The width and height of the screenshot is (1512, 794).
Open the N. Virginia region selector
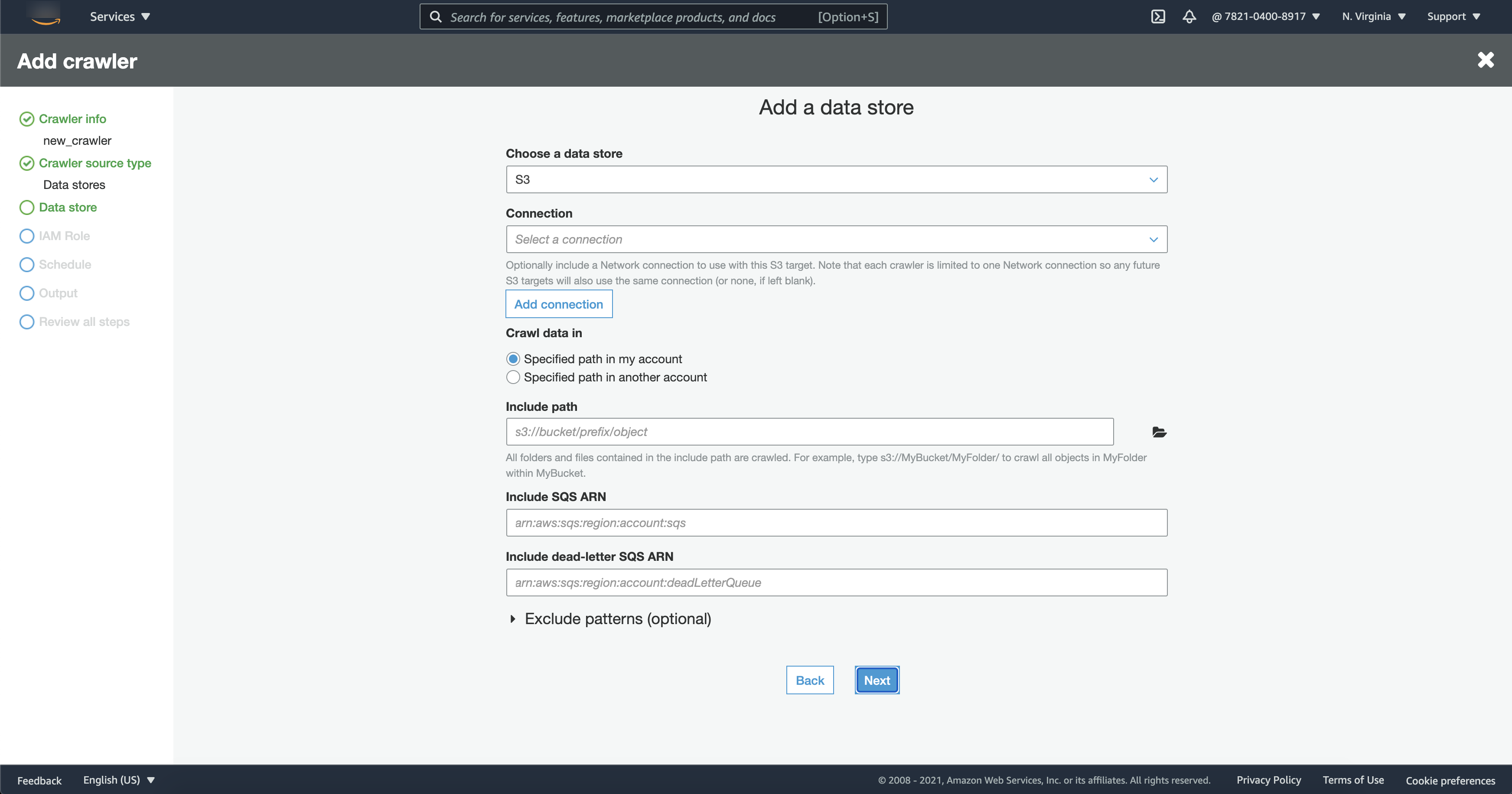[x=1373, y=16]
